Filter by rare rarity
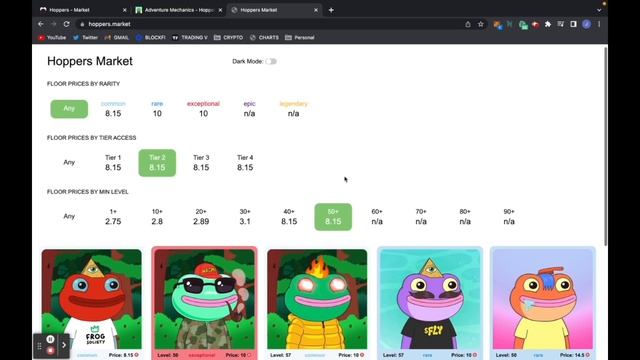Screen dimensions: 640x360 click(x=157, y=109)
